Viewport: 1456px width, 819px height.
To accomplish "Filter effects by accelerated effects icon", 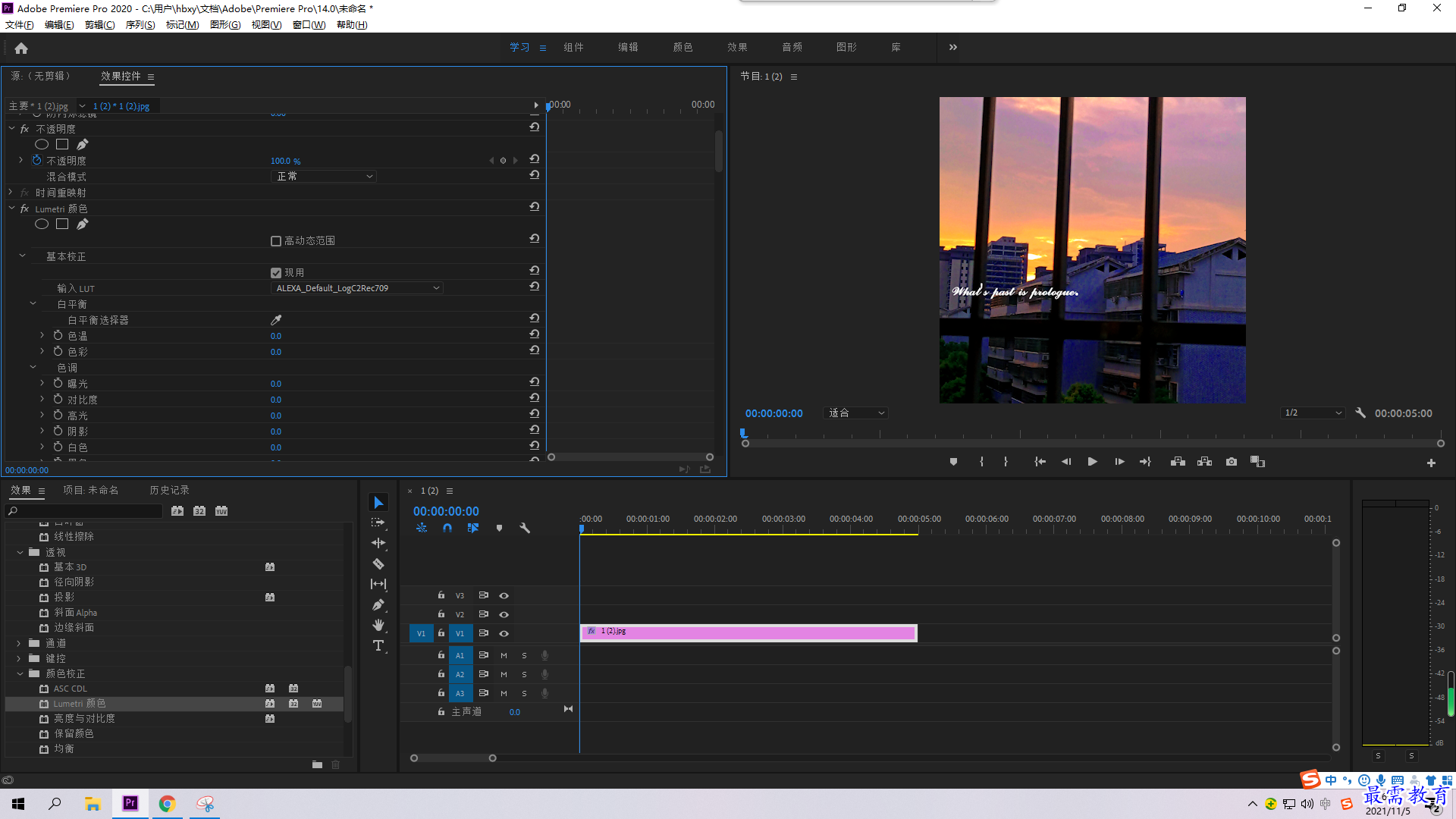I will click(177, 511).
